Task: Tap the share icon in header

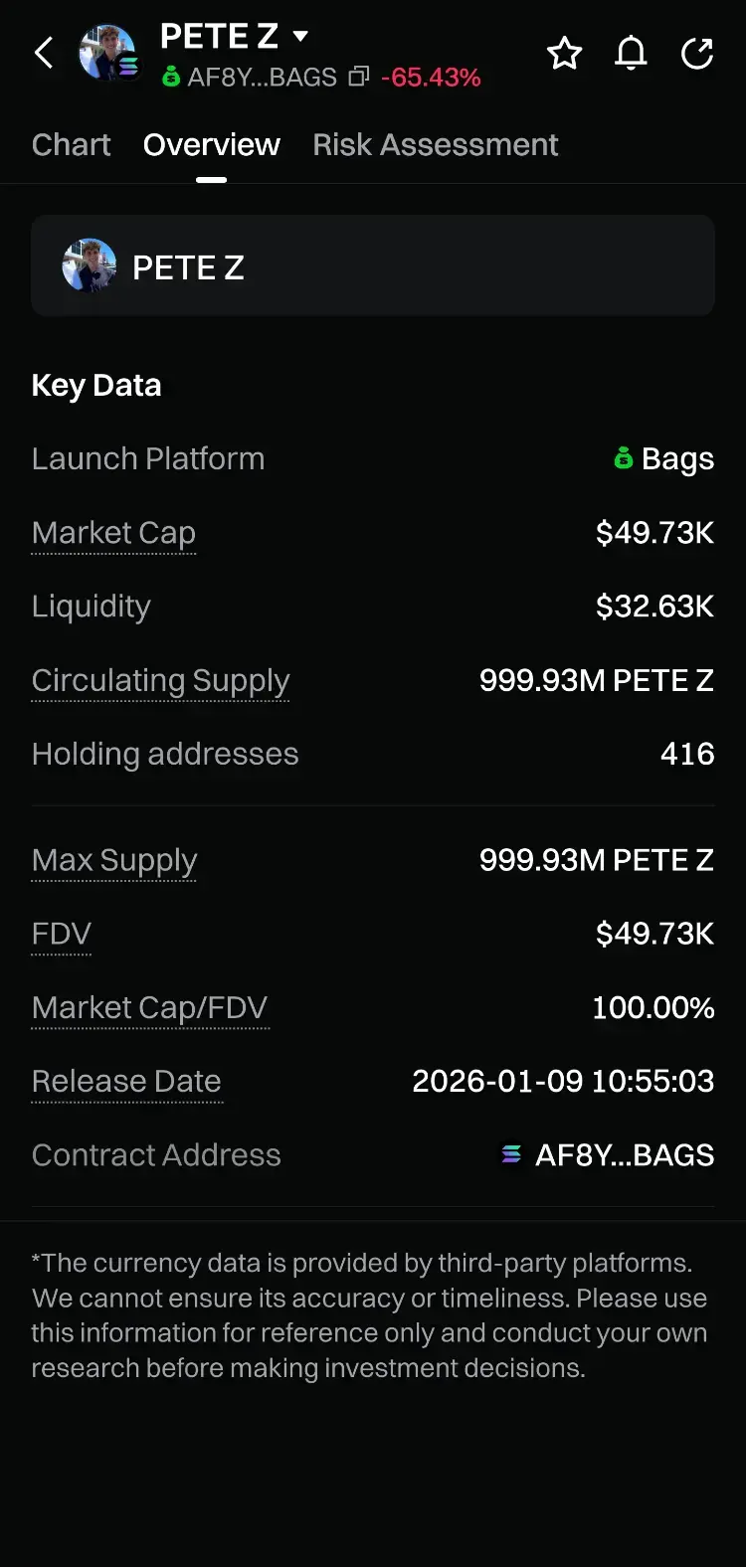Action: (697, 54)
